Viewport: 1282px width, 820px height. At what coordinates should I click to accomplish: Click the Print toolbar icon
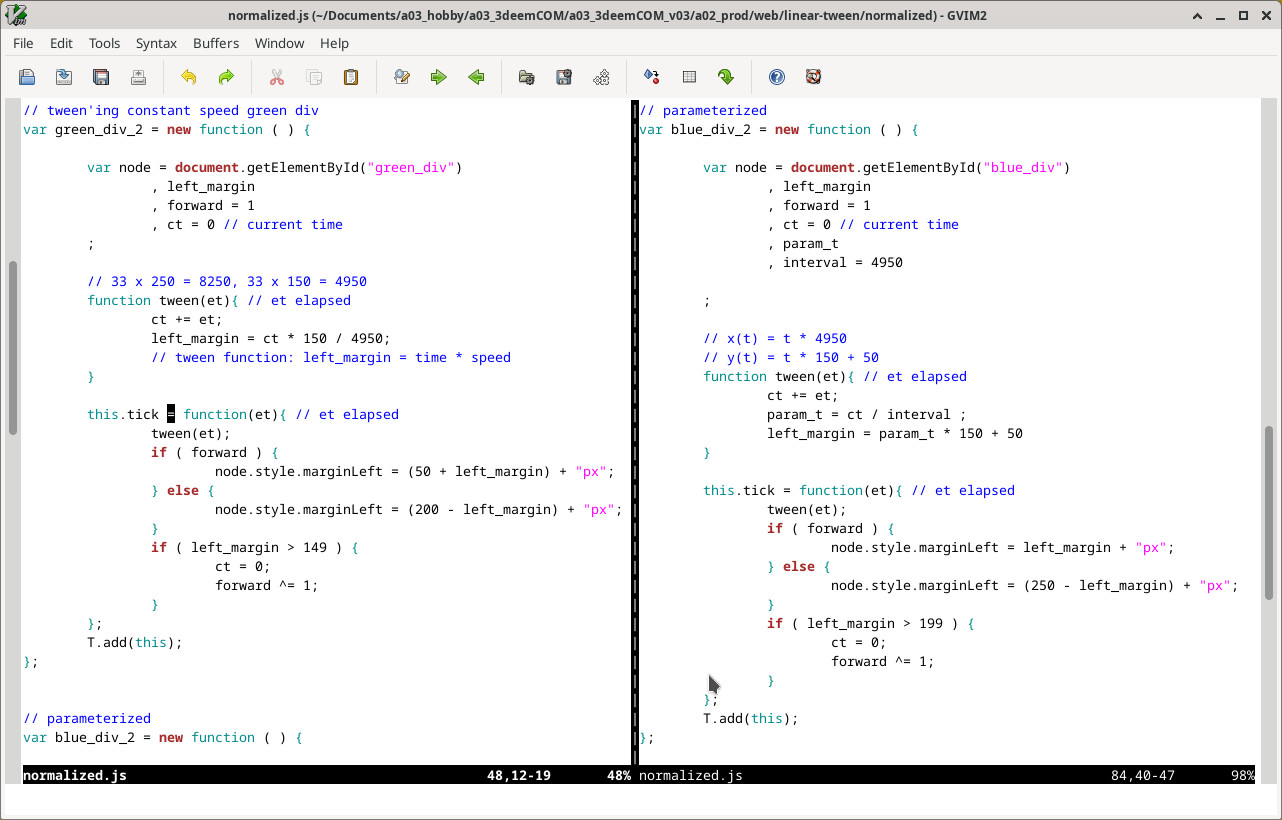click(138, 77)
